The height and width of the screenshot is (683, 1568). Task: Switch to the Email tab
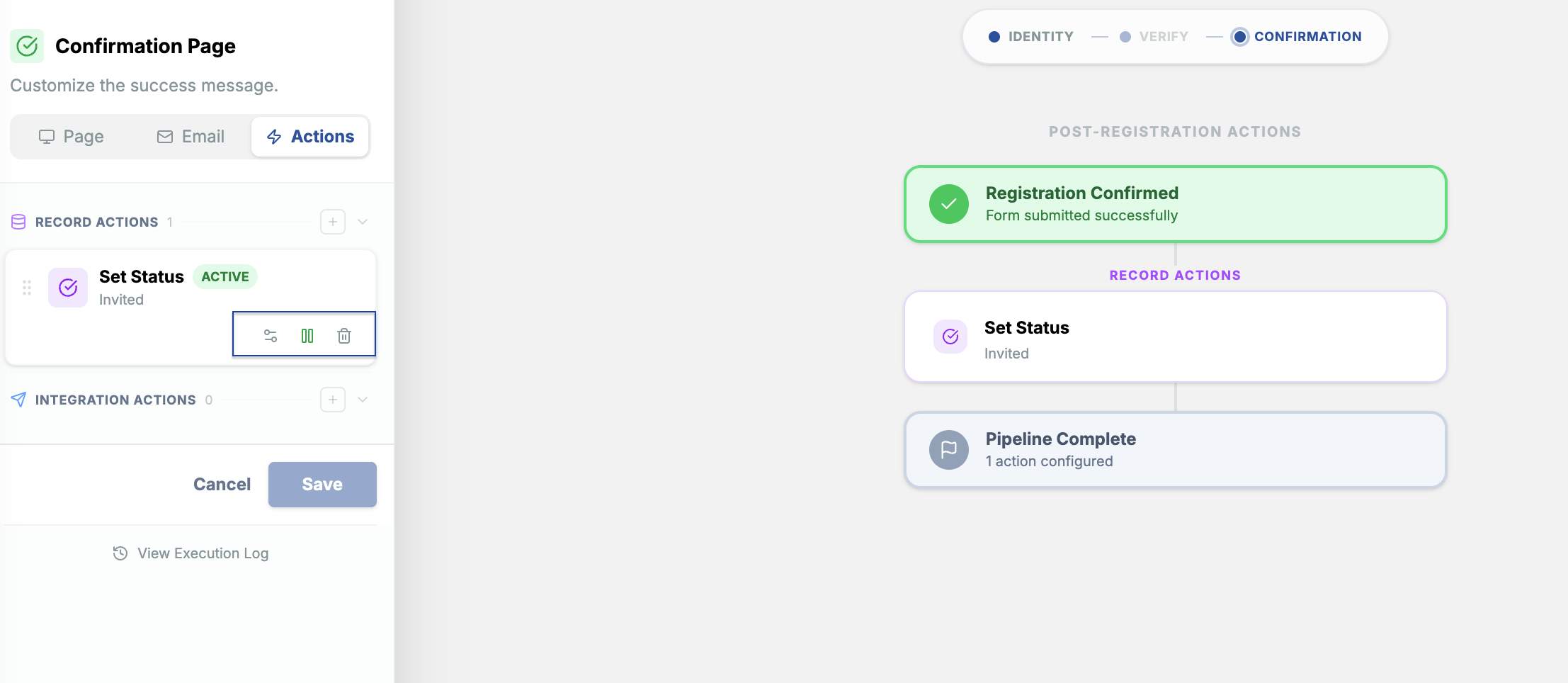[x=191, y=137]
